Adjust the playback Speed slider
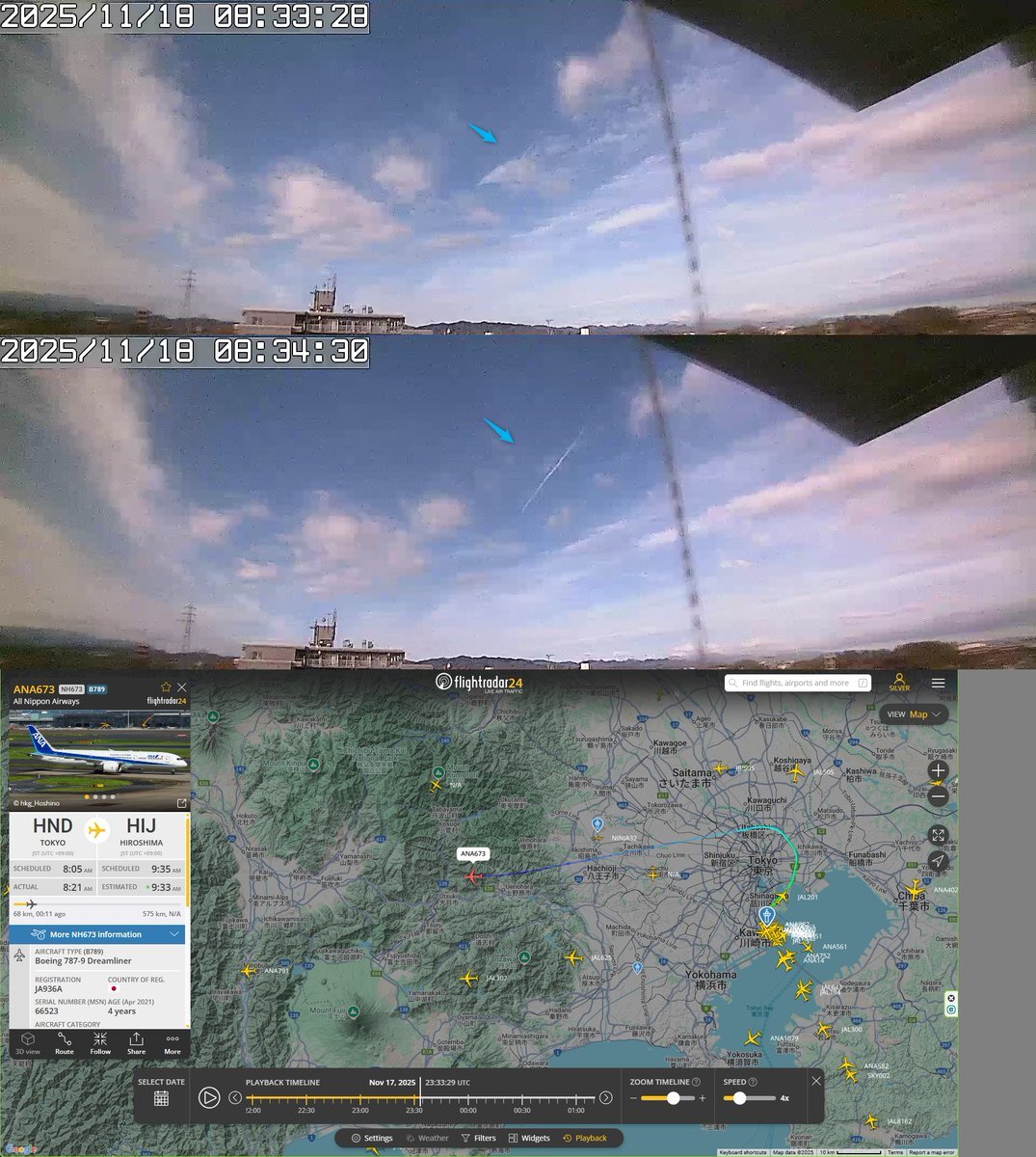The image size is (1036, 1157). (x=750, y=1098)
